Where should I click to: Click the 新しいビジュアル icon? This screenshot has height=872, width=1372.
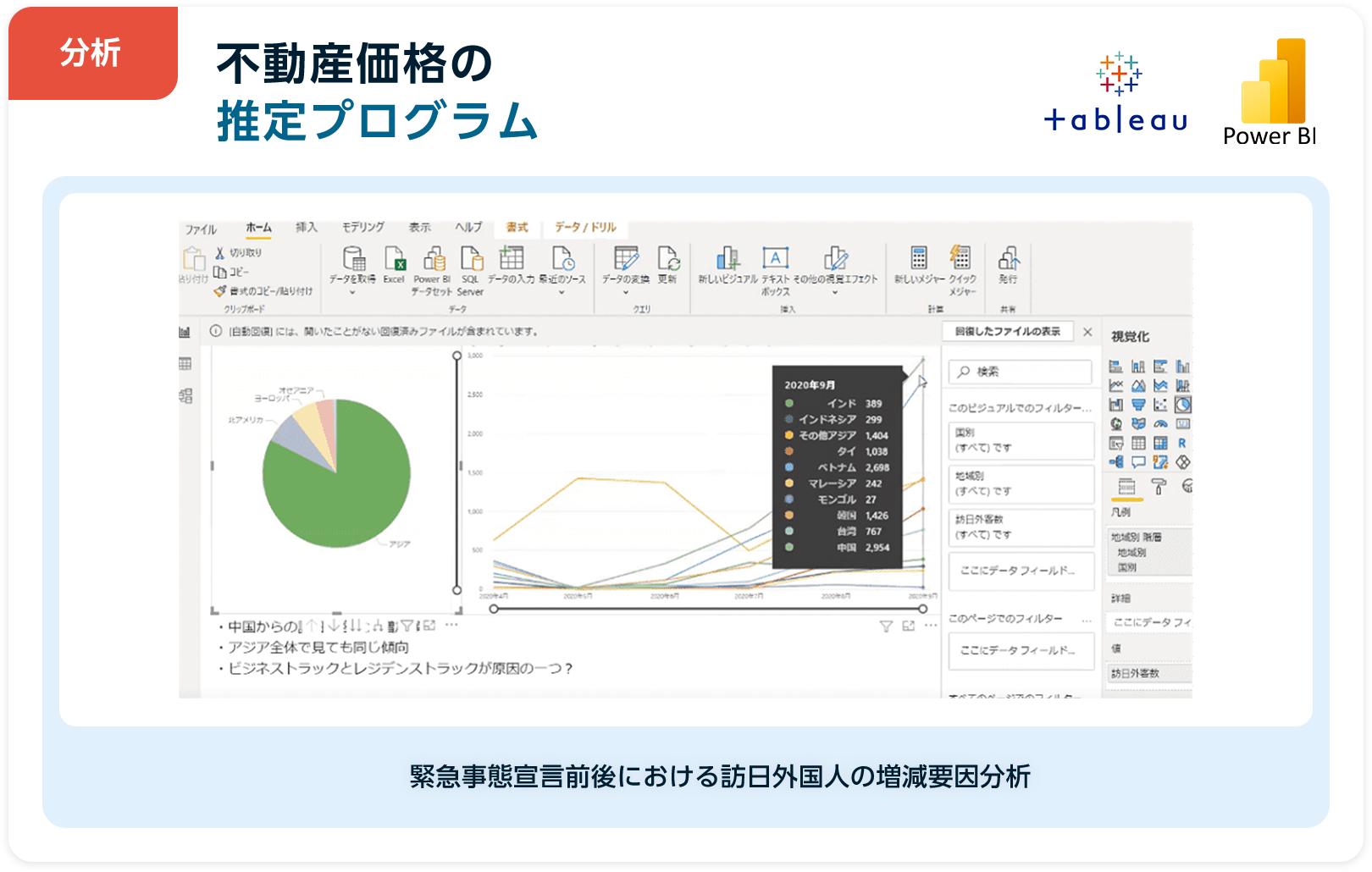tap(727, 257)
